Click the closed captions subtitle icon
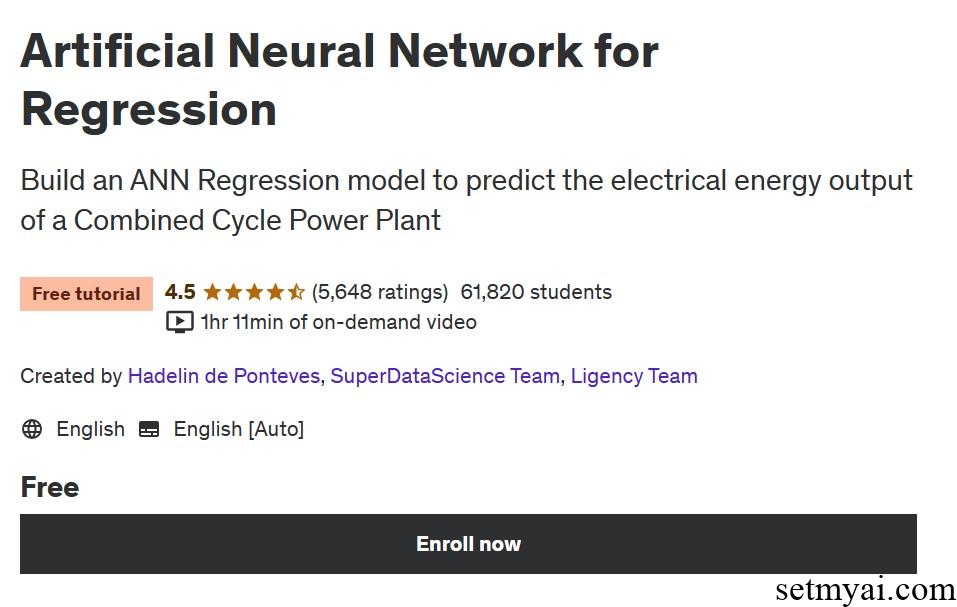This screenshot has height=607, width=957. point(149,429)
